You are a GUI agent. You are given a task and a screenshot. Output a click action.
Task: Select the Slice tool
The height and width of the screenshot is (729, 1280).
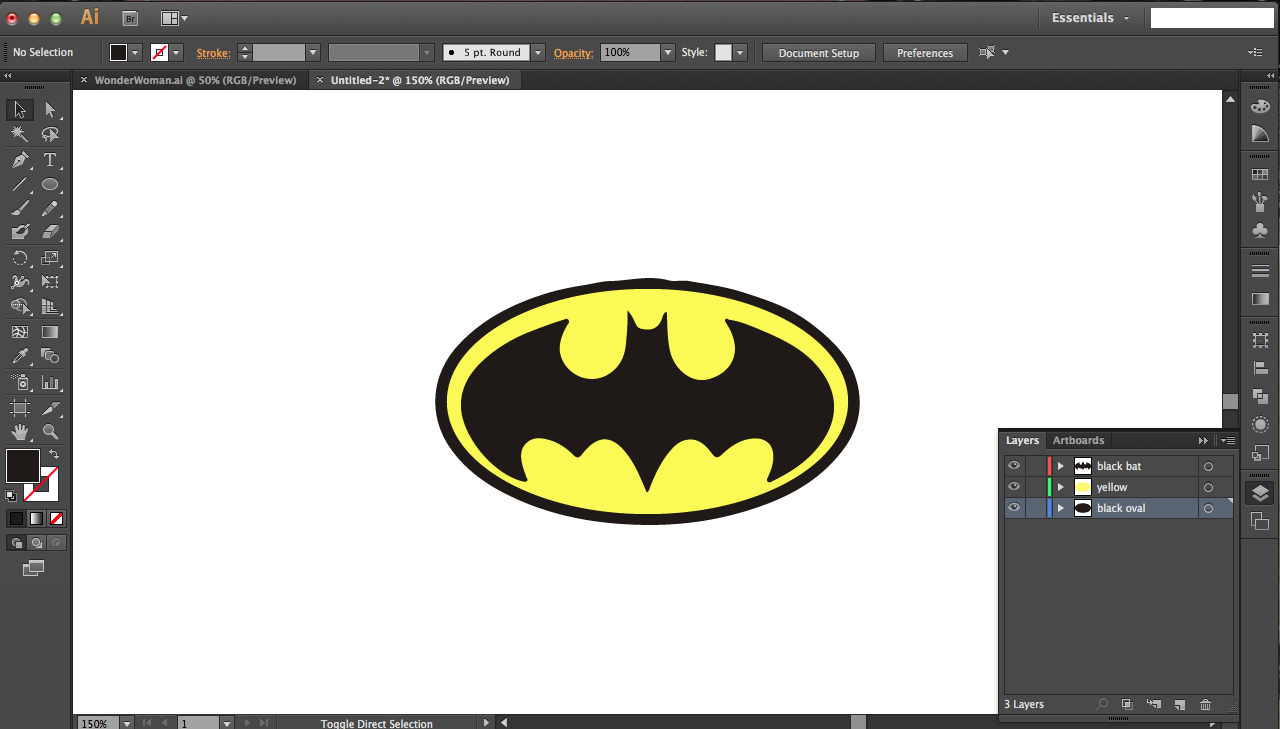pos(50,408)
